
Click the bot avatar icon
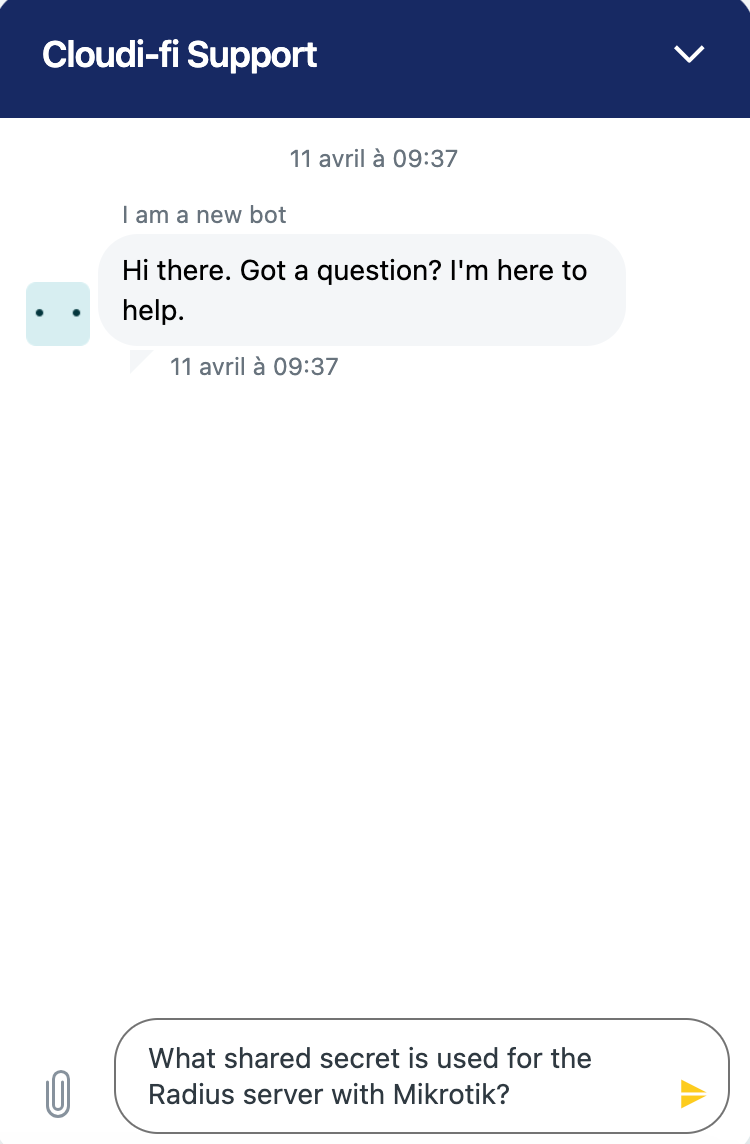click(58, 314)
